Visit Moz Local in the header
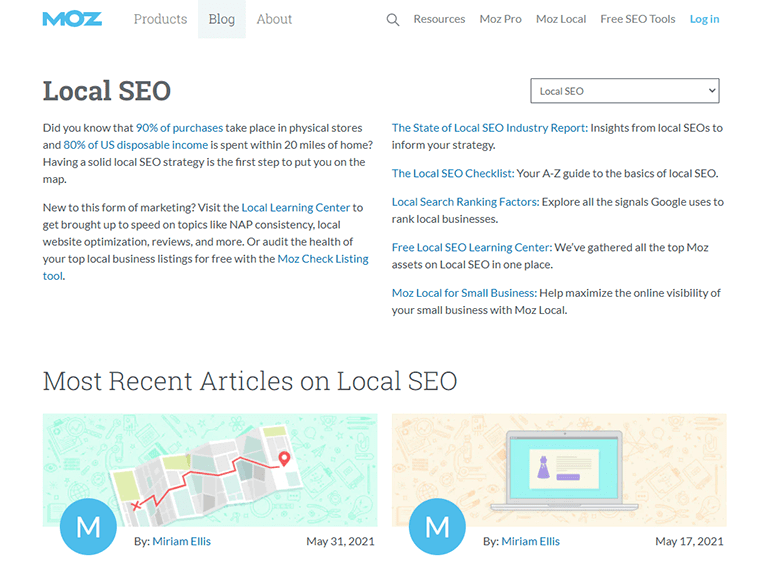770x563 pixels. [x=561, y=19]
